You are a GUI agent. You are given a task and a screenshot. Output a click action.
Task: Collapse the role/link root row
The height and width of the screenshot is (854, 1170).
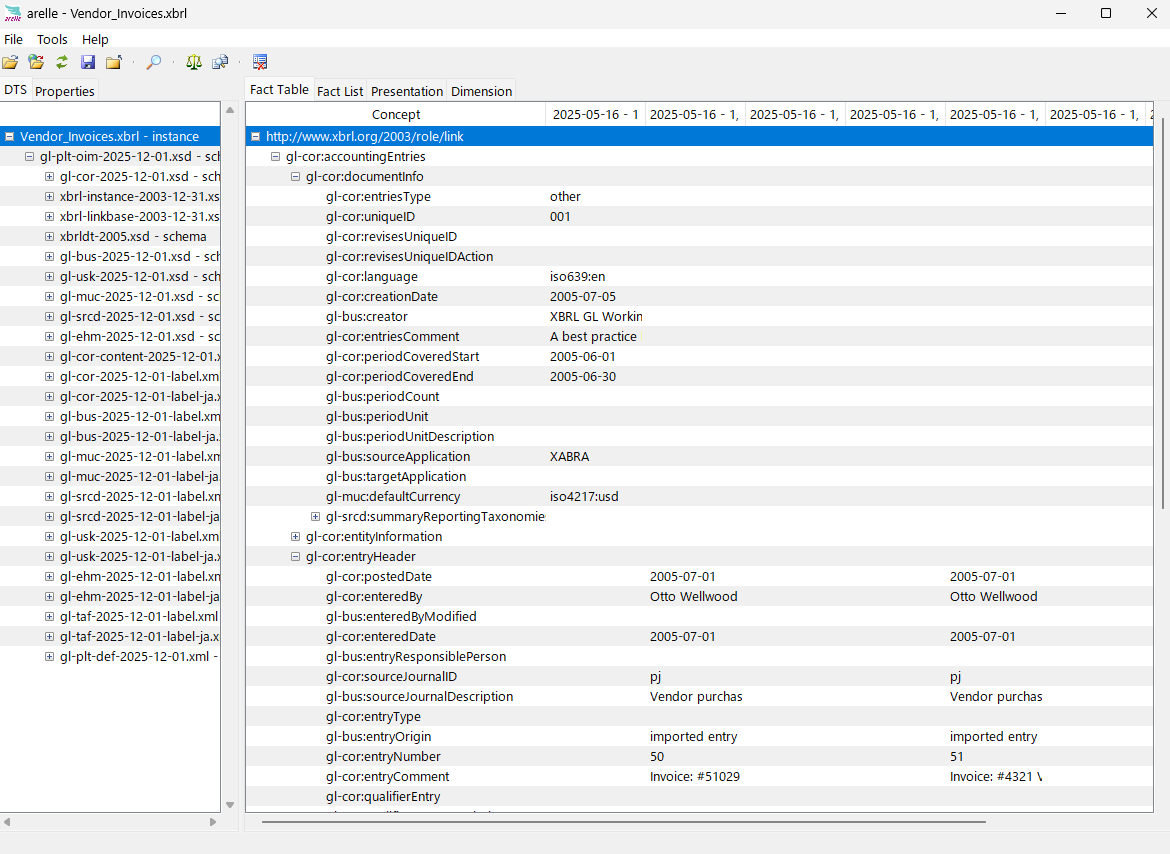256,136
